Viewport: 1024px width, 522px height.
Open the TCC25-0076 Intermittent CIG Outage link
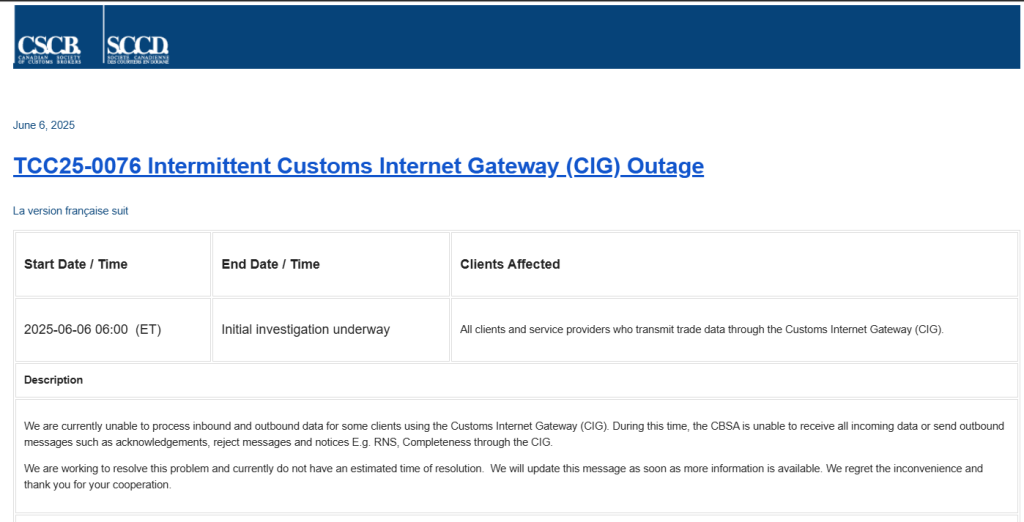coord(359,167)
